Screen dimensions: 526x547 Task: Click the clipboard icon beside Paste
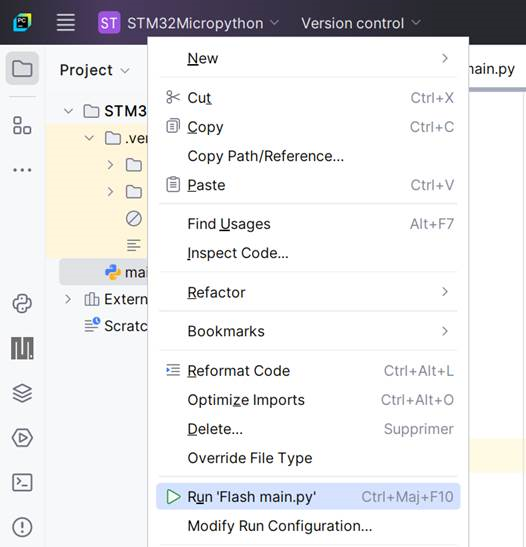point(173,185)
